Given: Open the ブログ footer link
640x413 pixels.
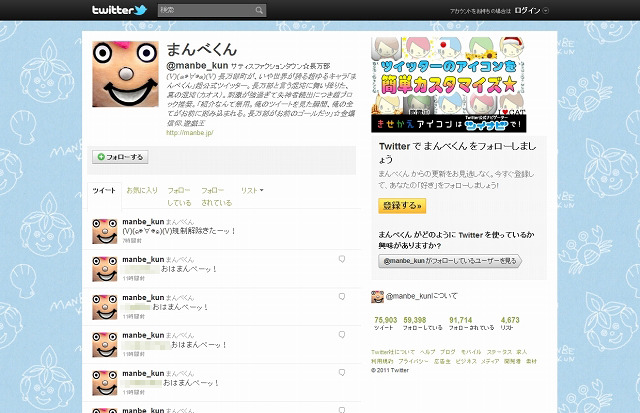Looking at the screenshot, I should 448,352.
